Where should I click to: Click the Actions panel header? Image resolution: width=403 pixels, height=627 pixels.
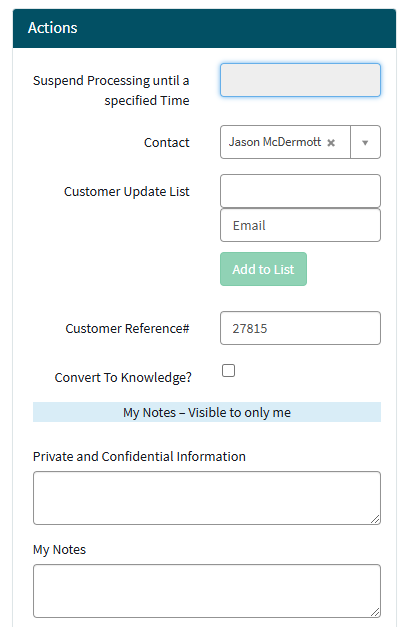click(x=204, y=28)
